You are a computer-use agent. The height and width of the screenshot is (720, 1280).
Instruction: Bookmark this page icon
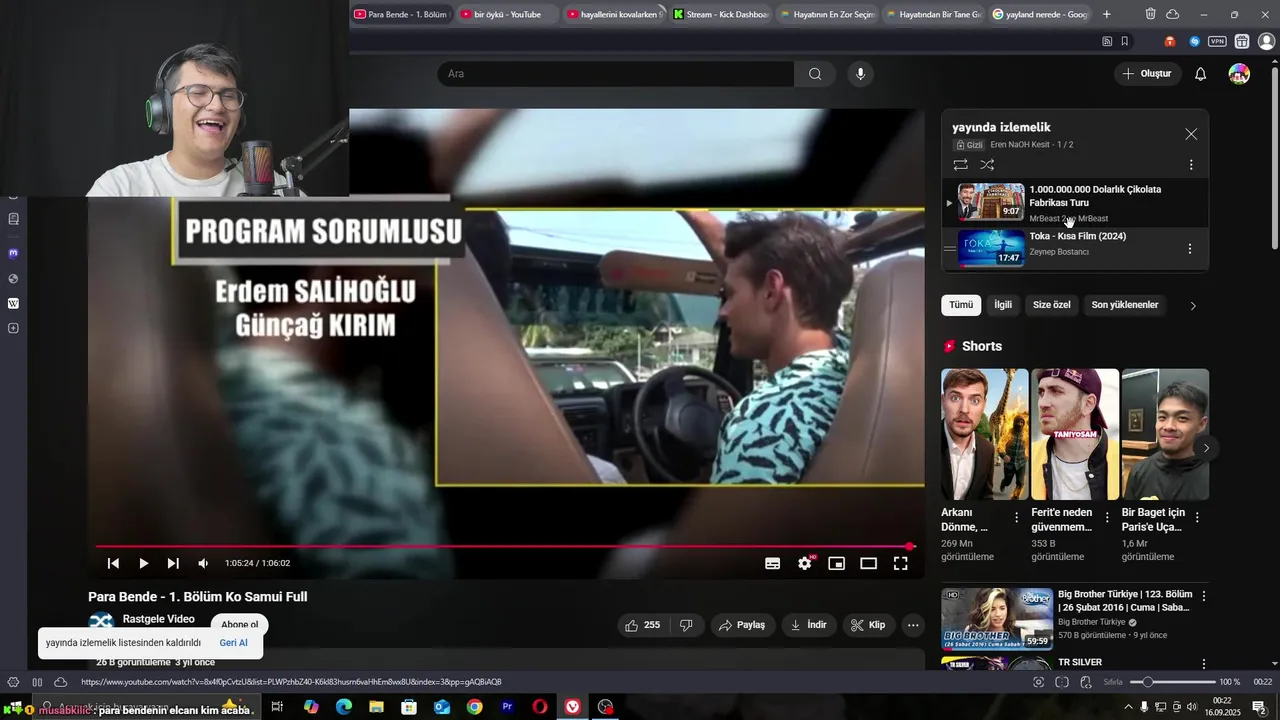tap(1125, 41)
